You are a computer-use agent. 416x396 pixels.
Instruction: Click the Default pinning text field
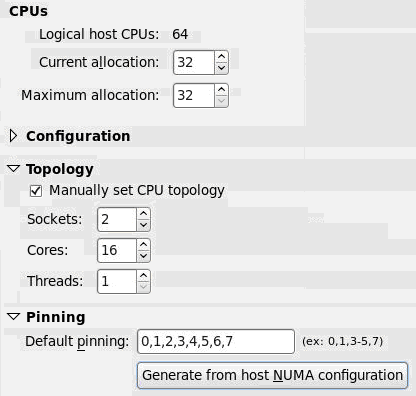point(216,341)
